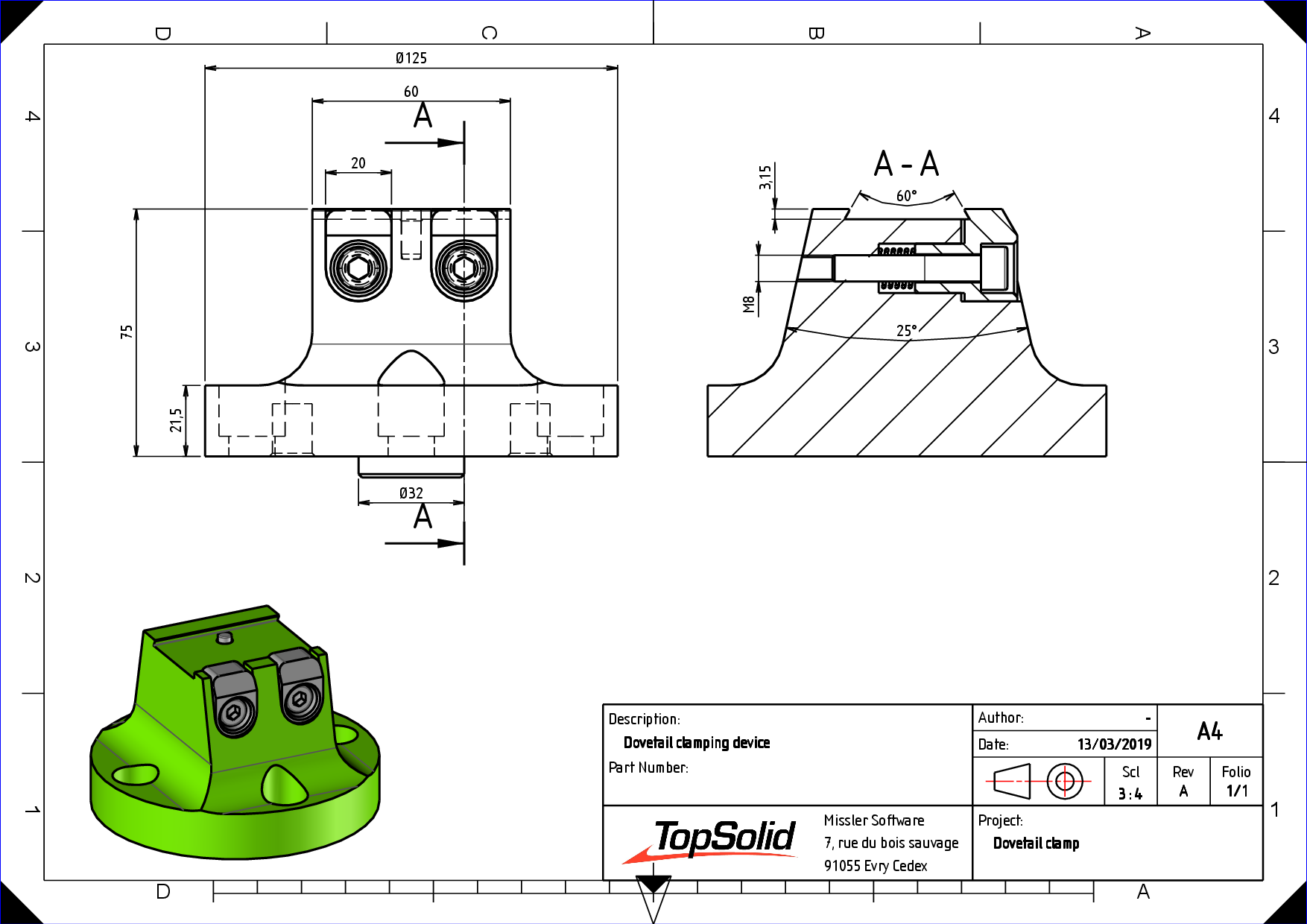1307x924 pixels.
Task: Click the hatched A-A section view
Action: pos(907,332)
